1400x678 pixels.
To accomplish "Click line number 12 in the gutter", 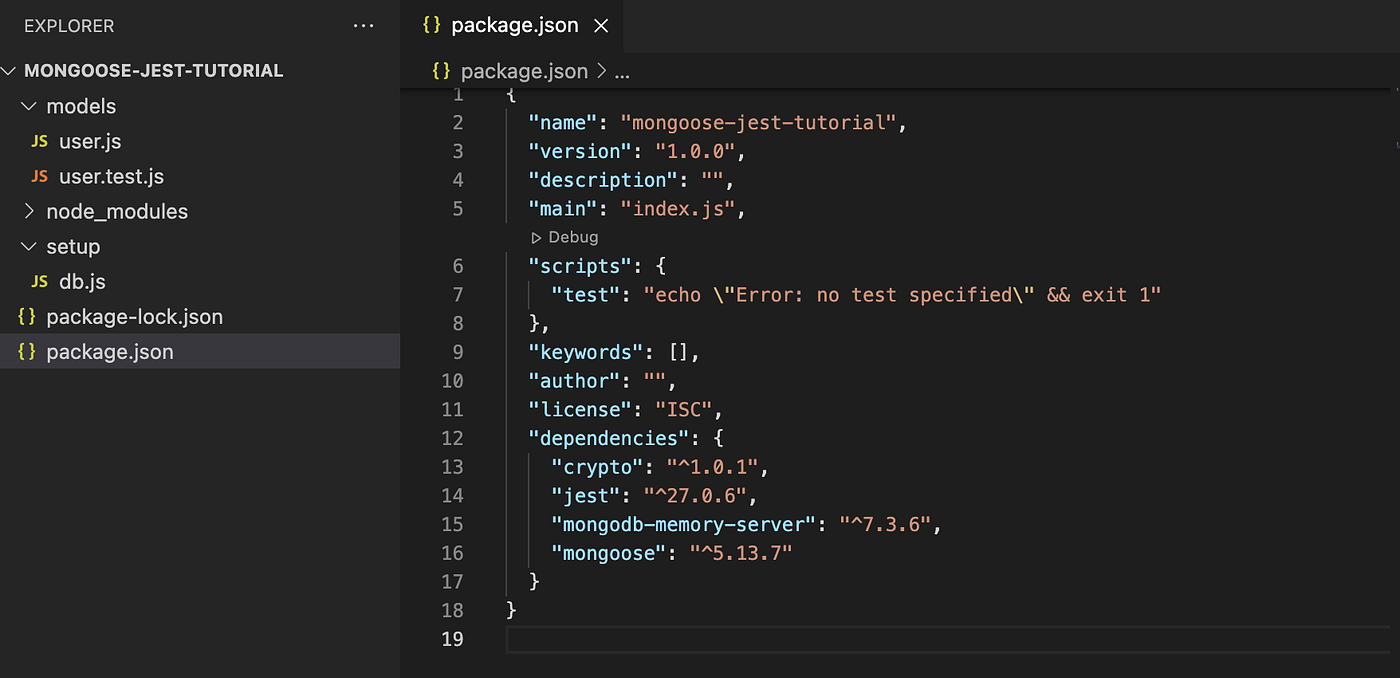I will point(452,439).
